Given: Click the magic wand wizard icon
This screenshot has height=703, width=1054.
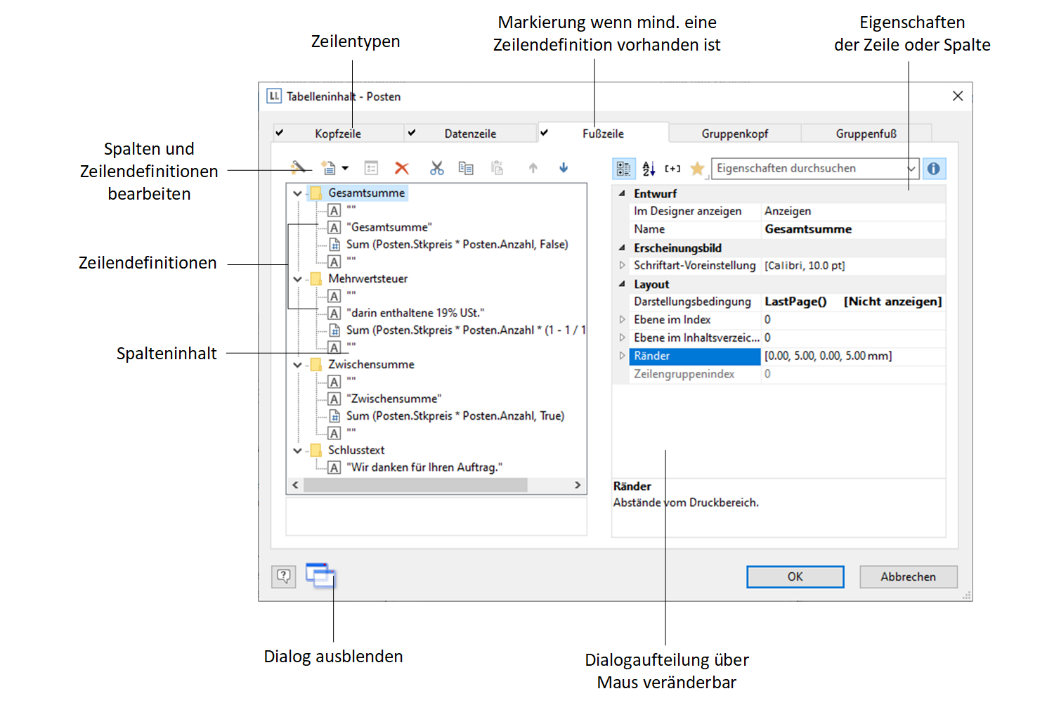Looking at the screenshot, I should 298,169.
